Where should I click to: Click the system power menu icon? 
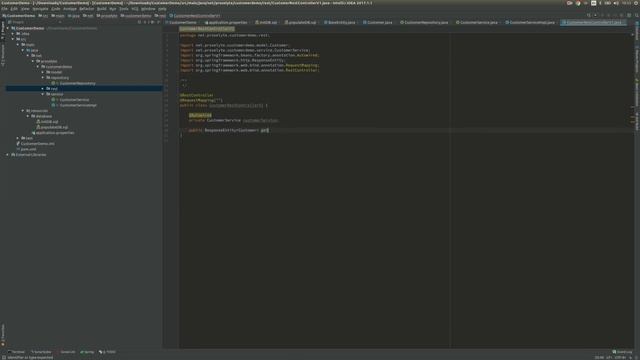pyautogui.click(x=636, y=3)
